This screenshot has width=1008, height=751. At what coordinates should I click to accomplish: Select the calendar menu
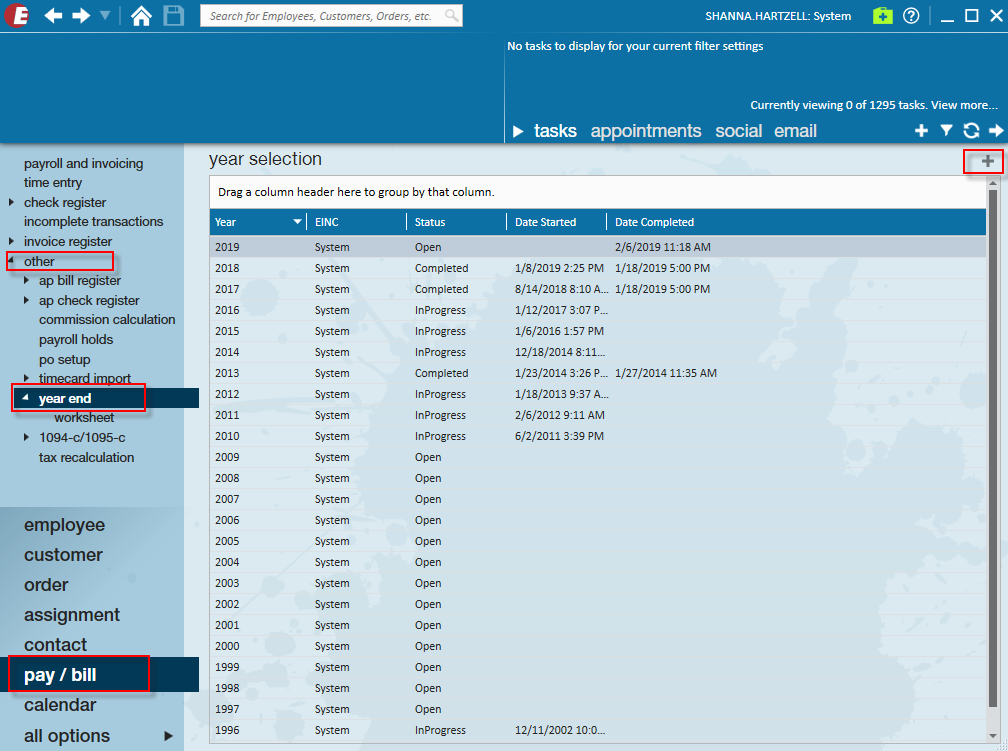pyautogui.click(x=60, y=705)
